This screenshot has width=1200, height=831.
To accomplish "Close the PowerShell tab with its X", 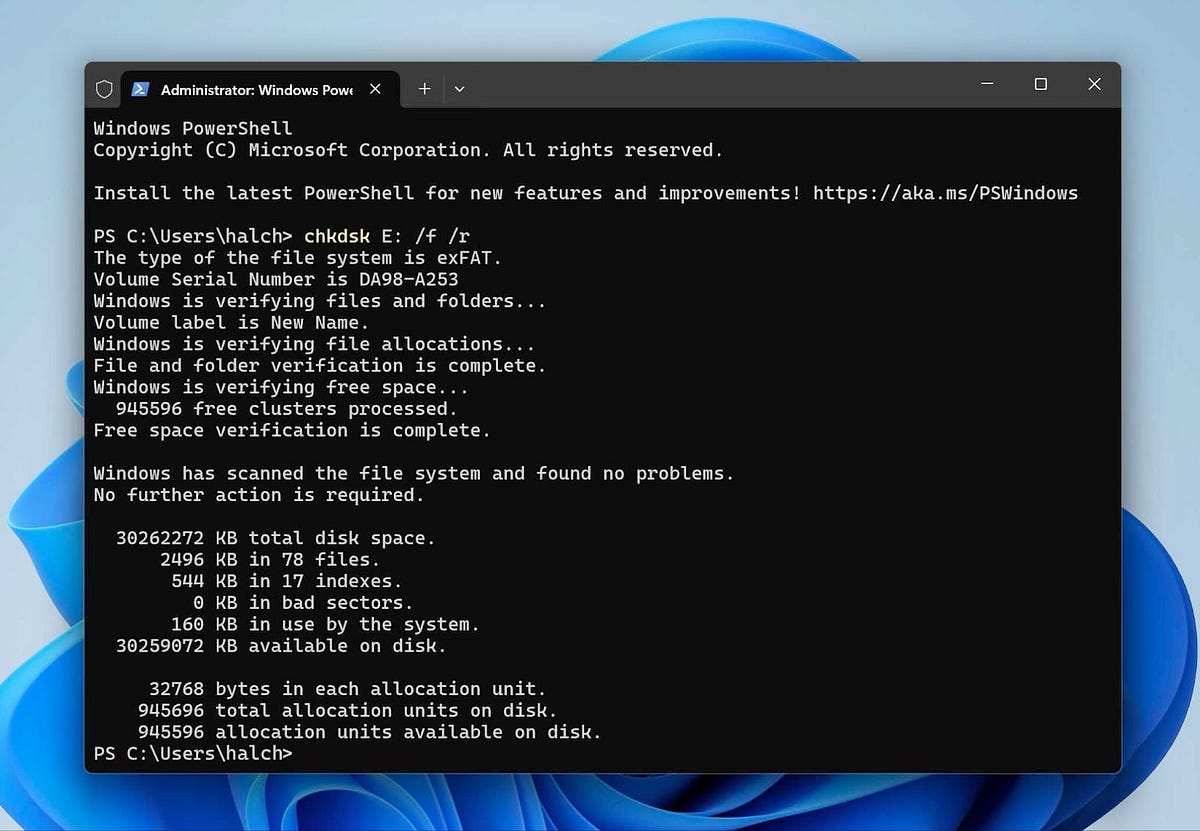I will pos(375,88).
